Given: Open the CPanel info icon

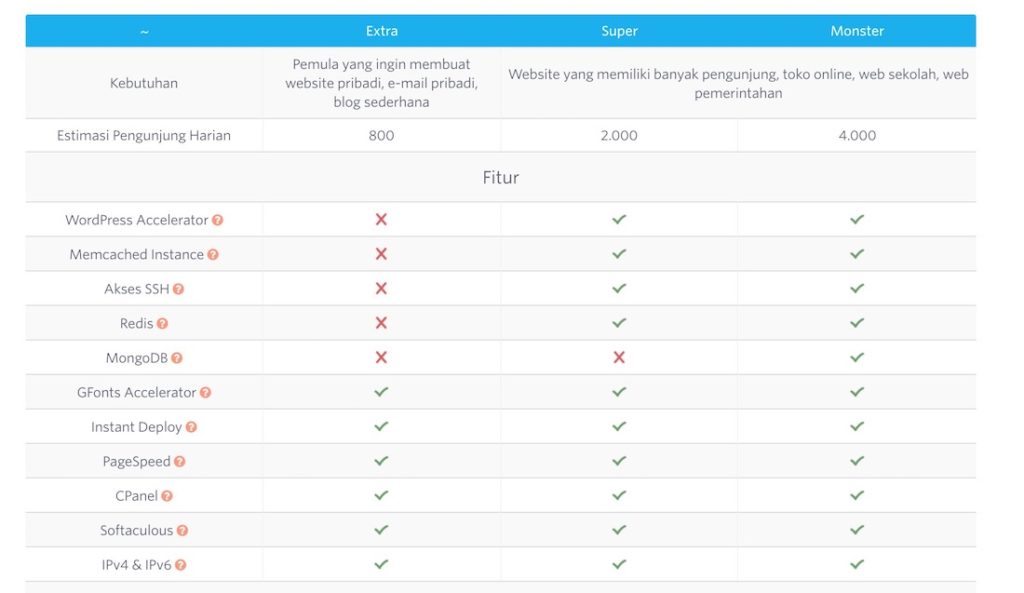Looking at the screenshot, I should point(167,496).
